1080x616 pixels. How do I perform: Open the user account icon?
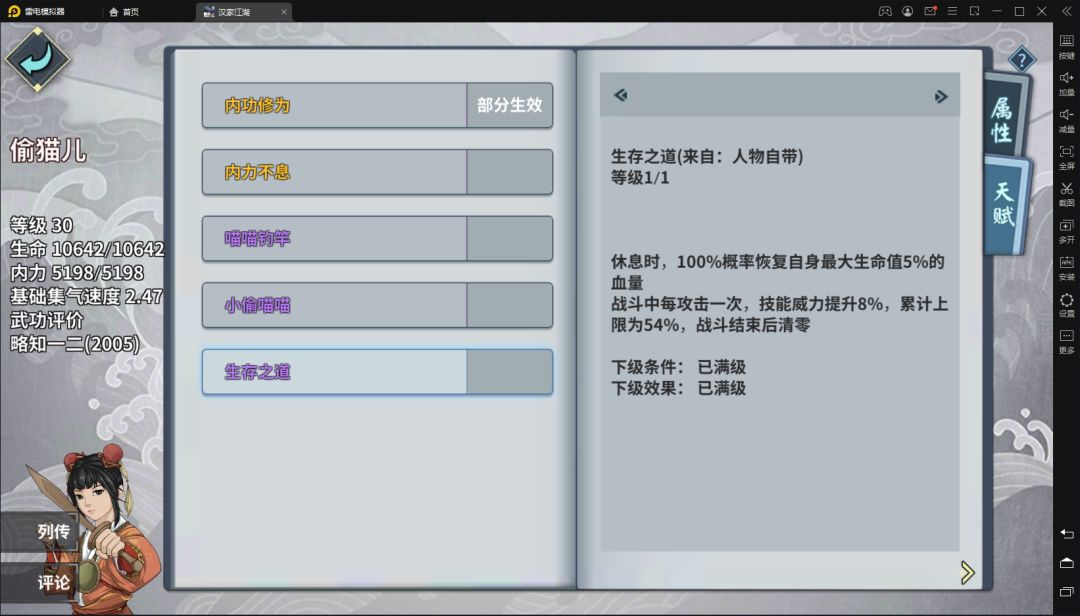[908, 11]
